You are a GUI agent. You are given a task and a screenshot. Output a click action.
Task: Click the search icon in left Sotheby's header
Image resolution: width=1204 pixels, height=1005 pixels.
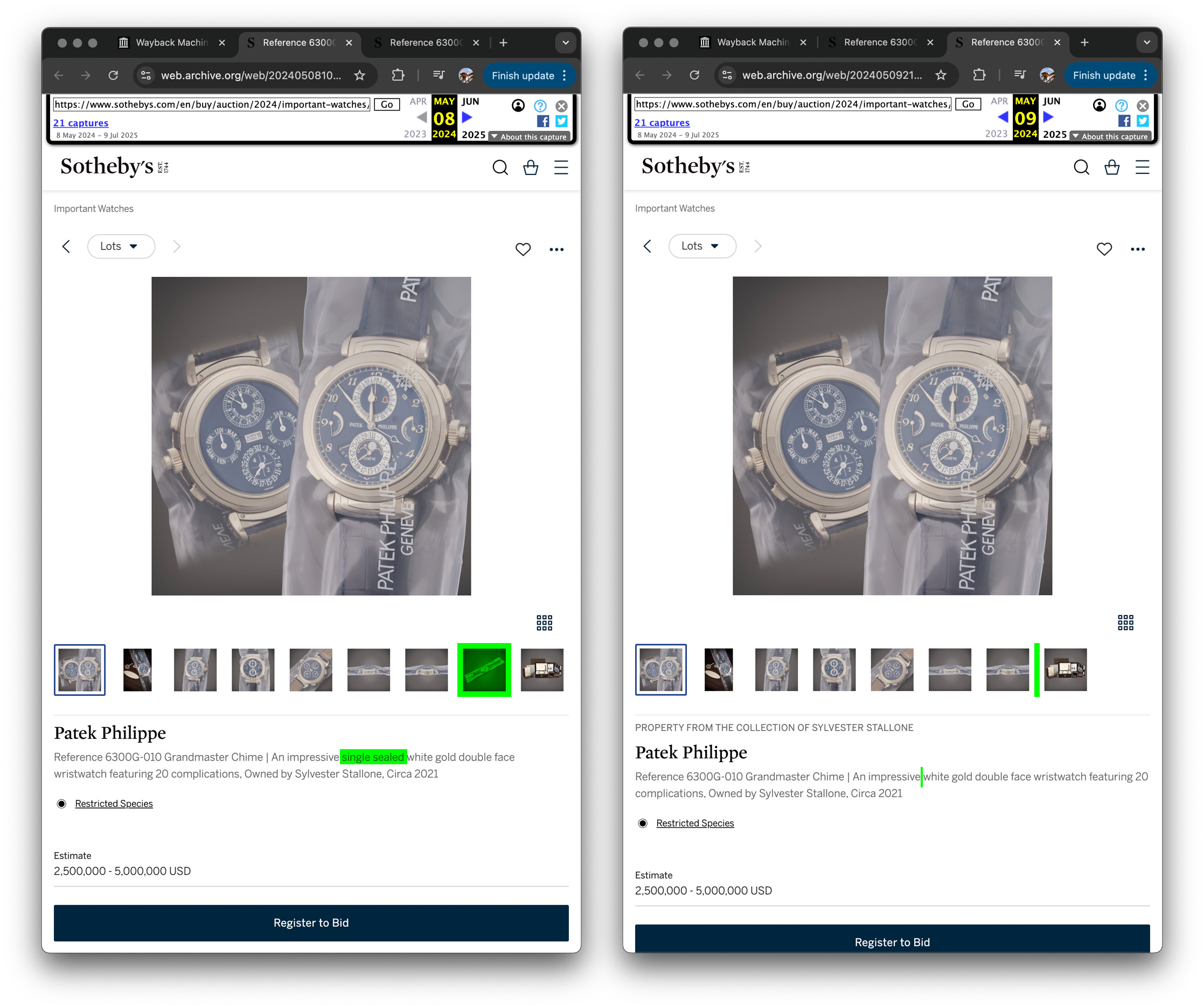coord(500,167)
